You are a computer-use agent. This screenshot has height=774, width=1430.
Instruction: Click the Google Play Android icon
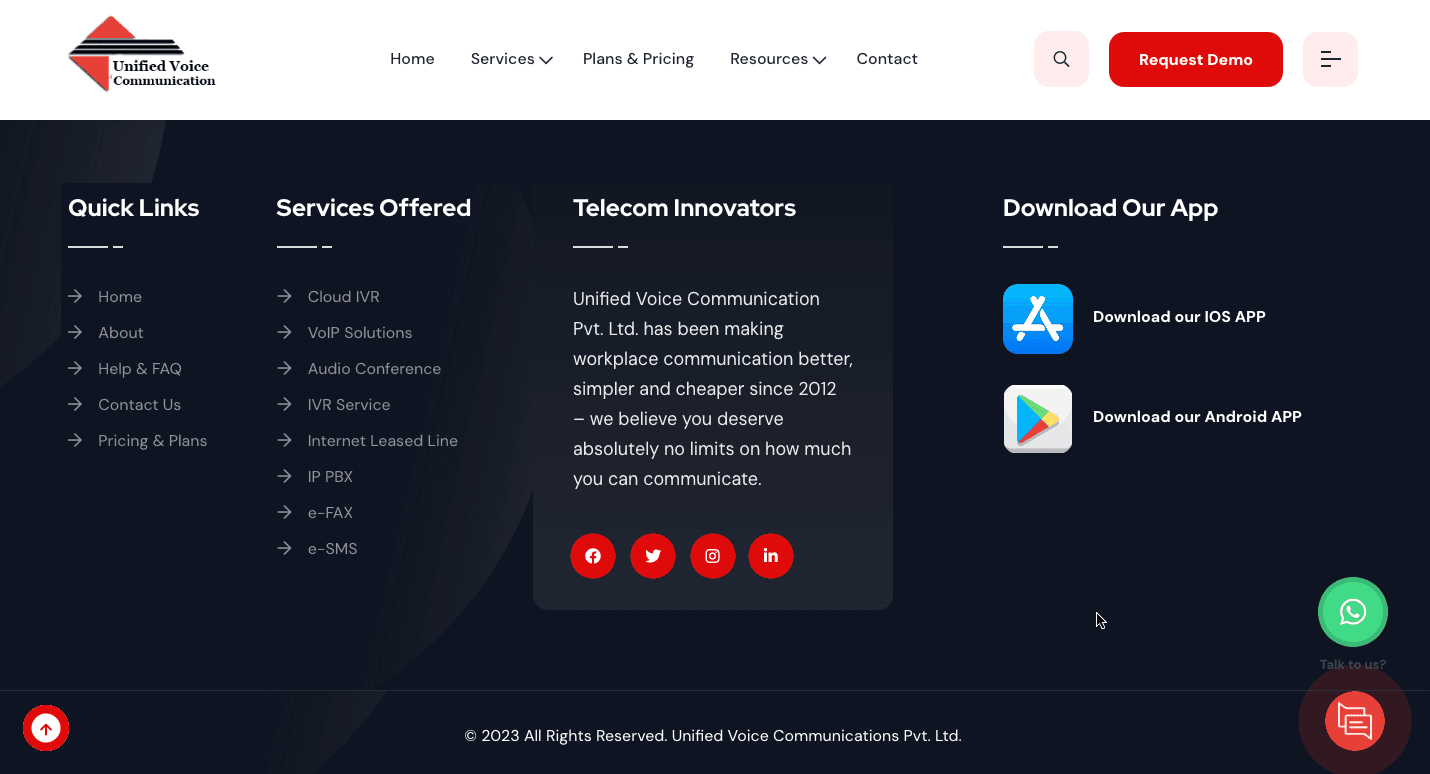1038,419
